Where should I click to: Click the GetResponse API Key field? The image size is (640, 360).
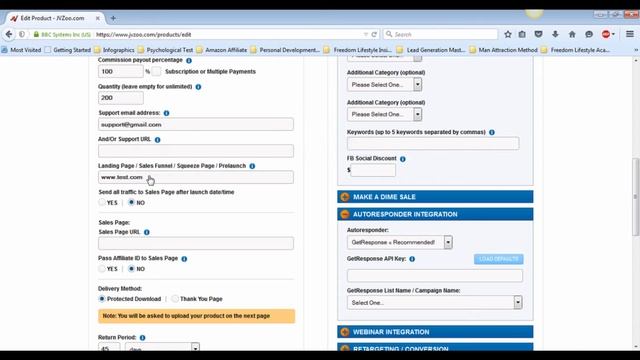click(x=435, y=276)
